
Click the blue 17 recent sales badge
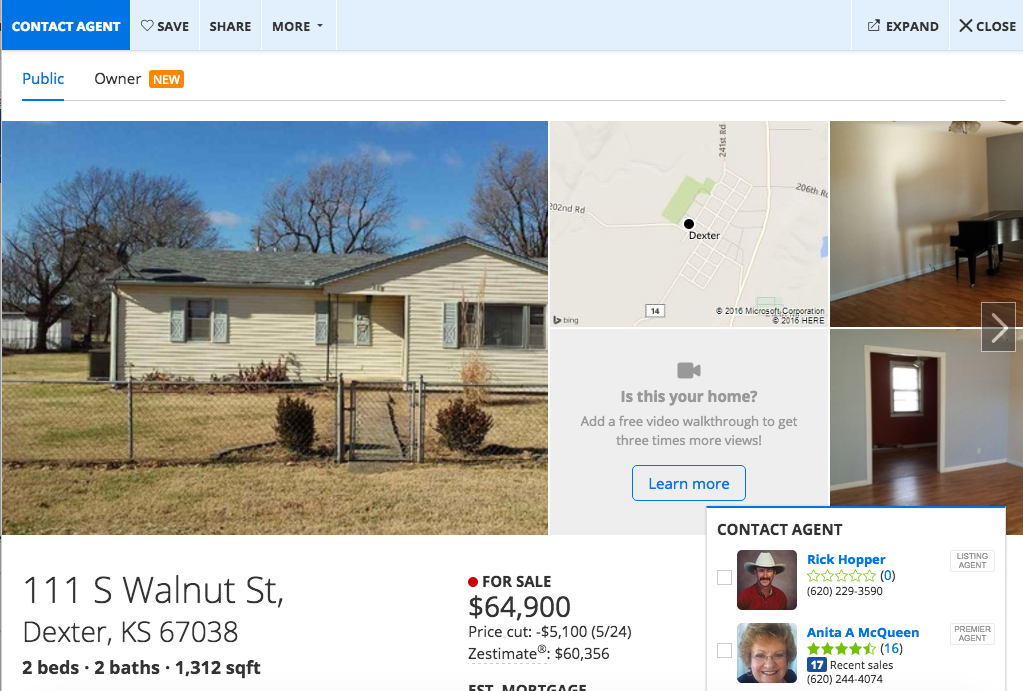817,664
